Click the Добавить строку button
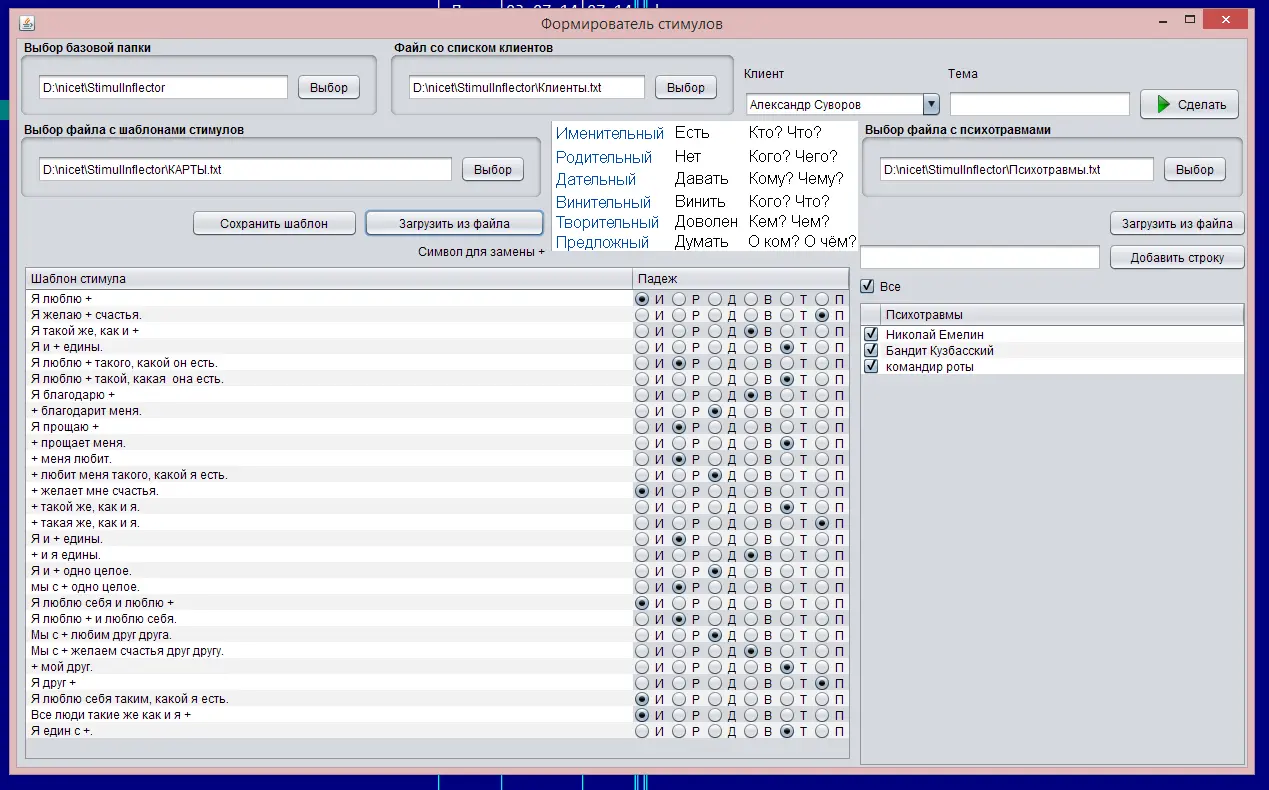This screenshot has width=1269, height=790. coord(1177,257)
